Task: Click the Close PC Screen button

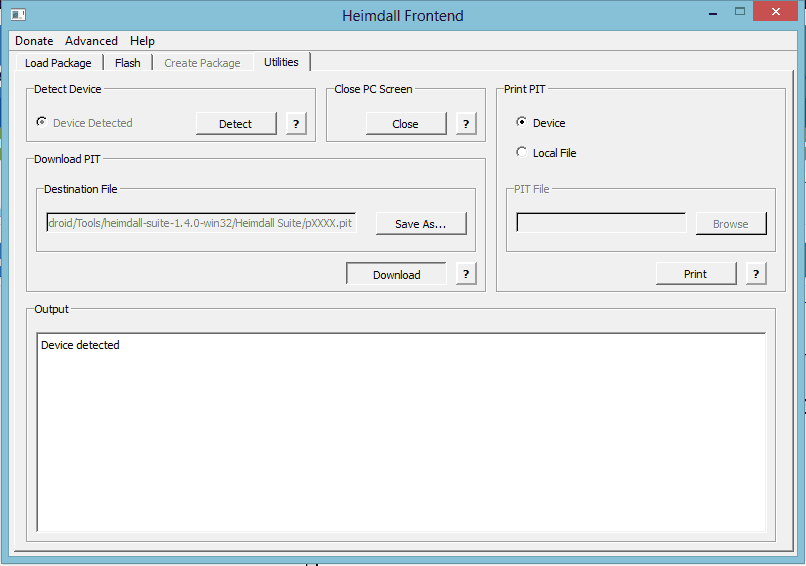Action: coord(406,123)
